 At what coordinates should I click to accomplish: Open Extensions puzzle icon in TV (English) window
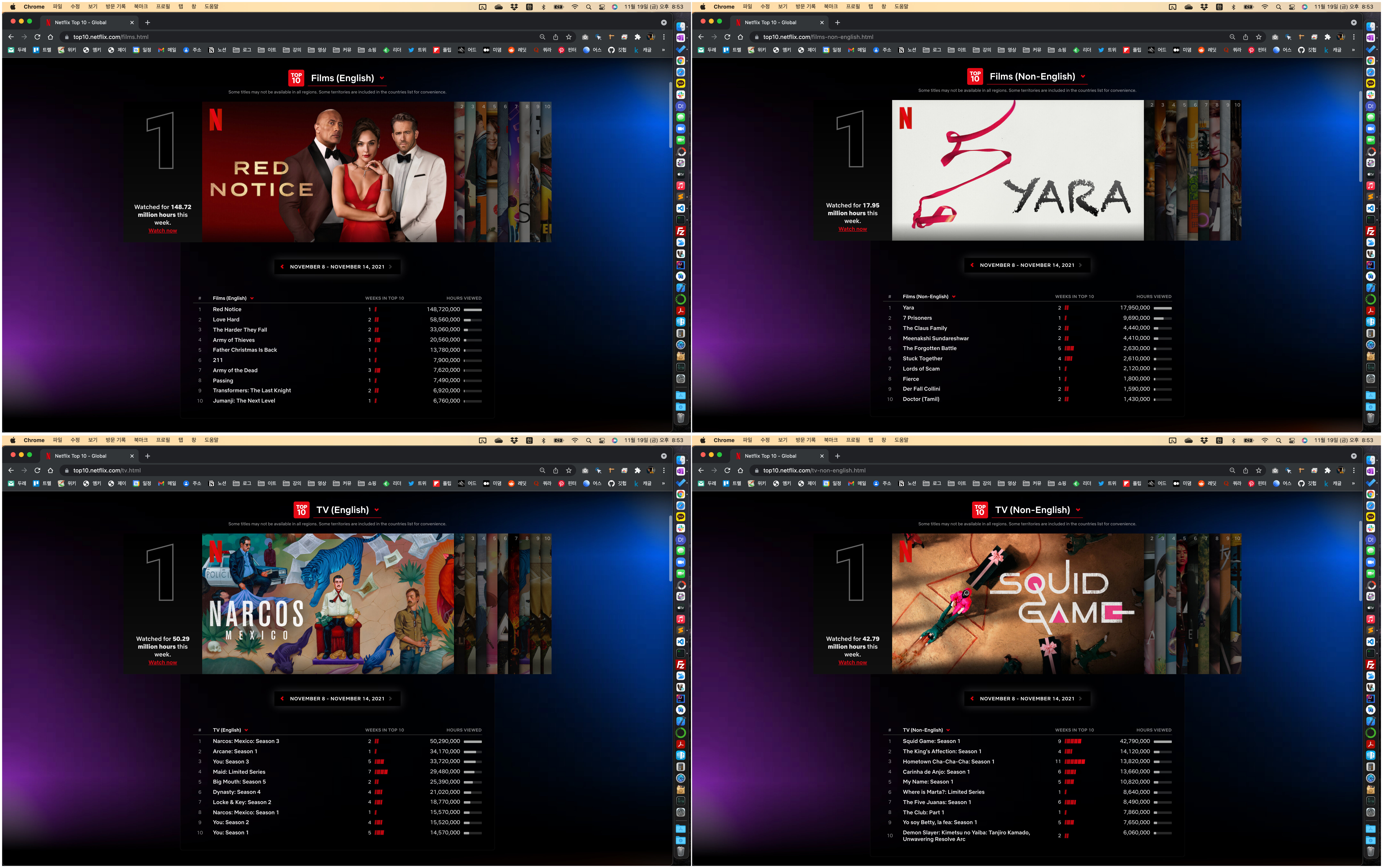637,470
